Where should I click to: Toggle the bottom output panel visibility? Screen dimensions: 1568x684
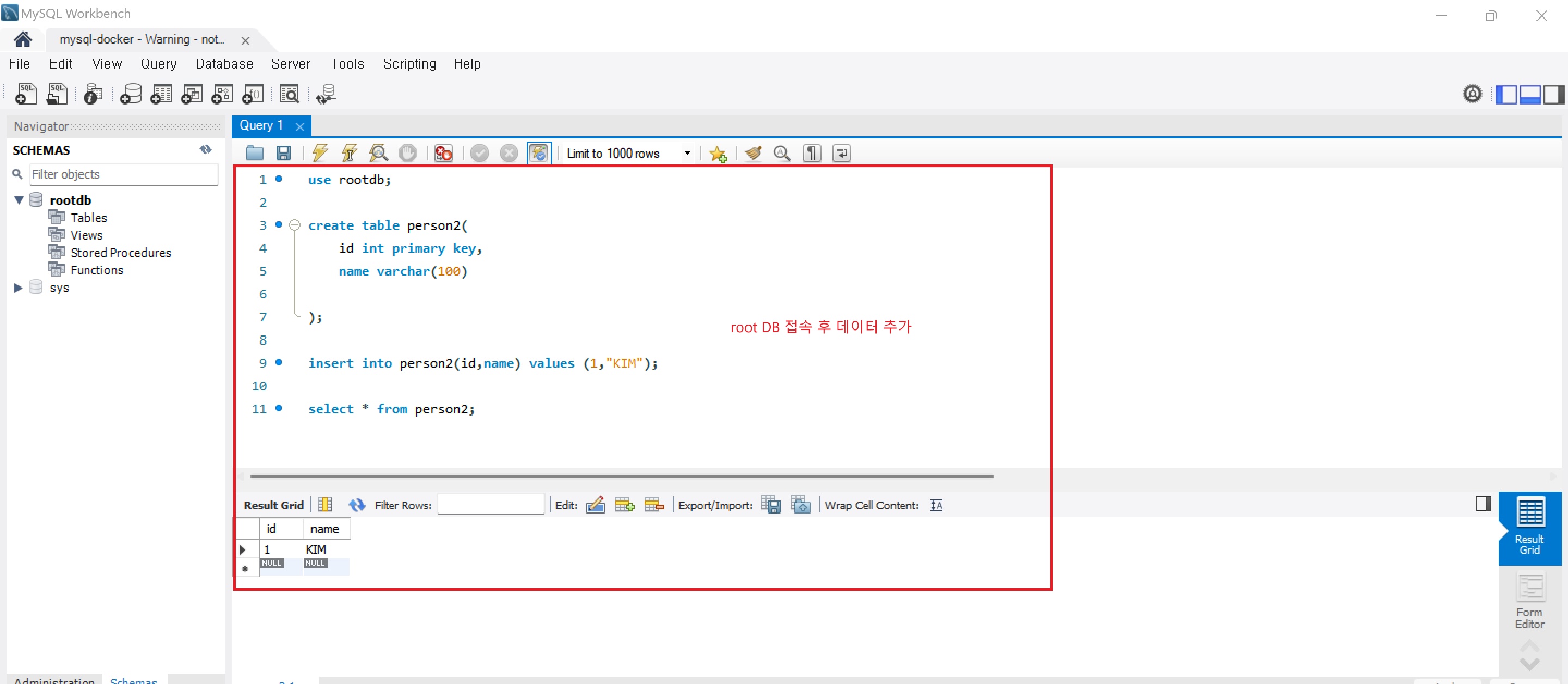pyautogui.click(x=1530, y=94)
